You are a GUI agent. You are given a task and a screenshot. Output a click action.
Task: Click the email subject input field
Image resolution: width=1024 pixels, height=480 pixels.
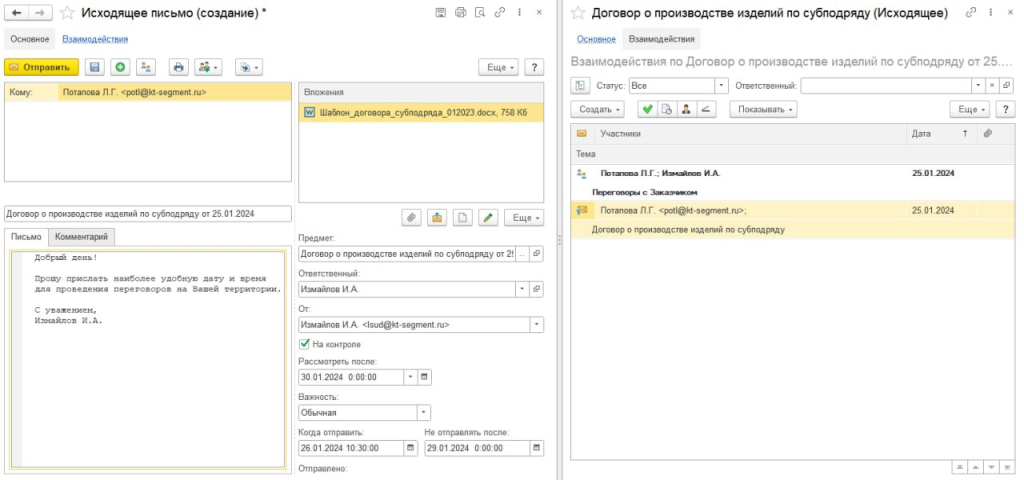point(147,213)
